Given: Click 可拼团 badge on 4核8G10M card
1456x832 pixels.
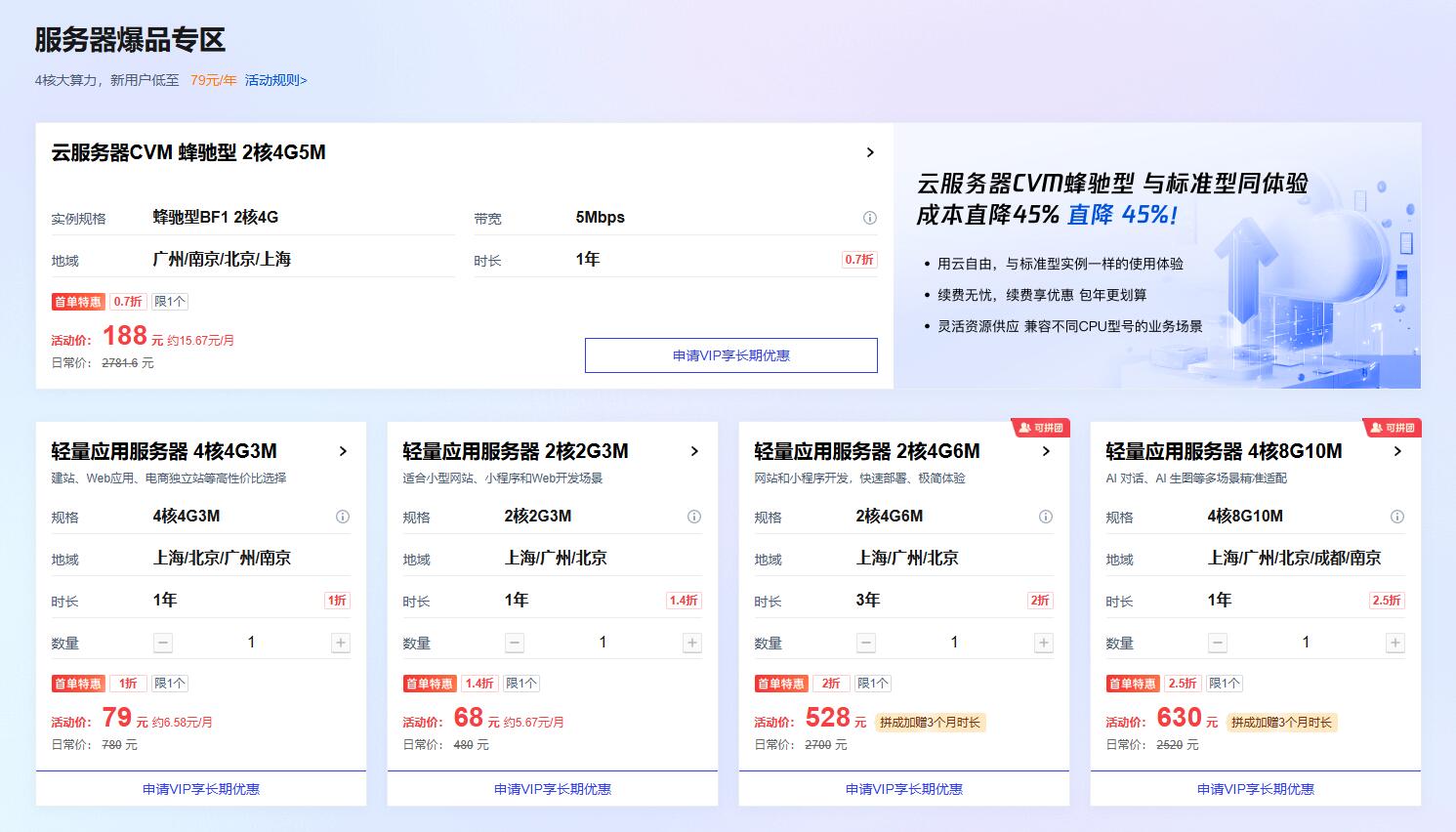Looking at the screenshot, I should coord(1393,428).
